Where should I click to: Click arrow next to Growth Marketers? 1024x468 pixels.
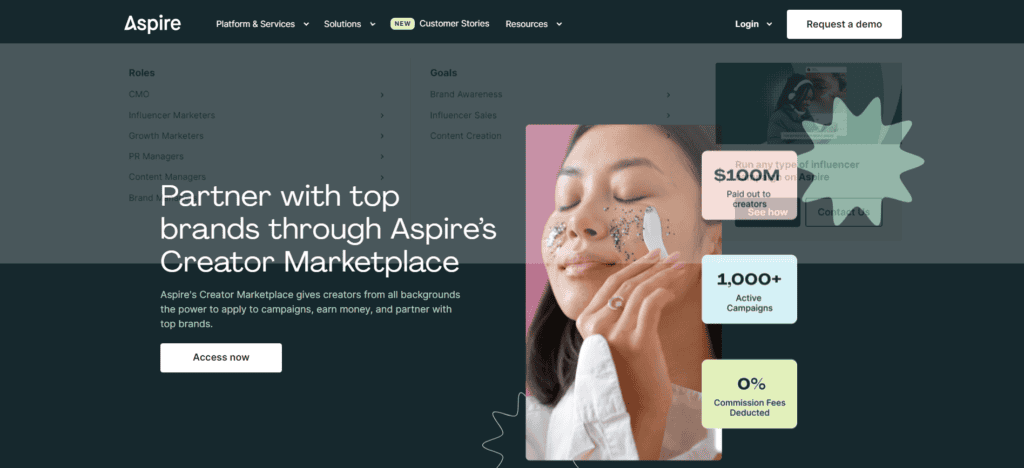(x=382, y=136)
